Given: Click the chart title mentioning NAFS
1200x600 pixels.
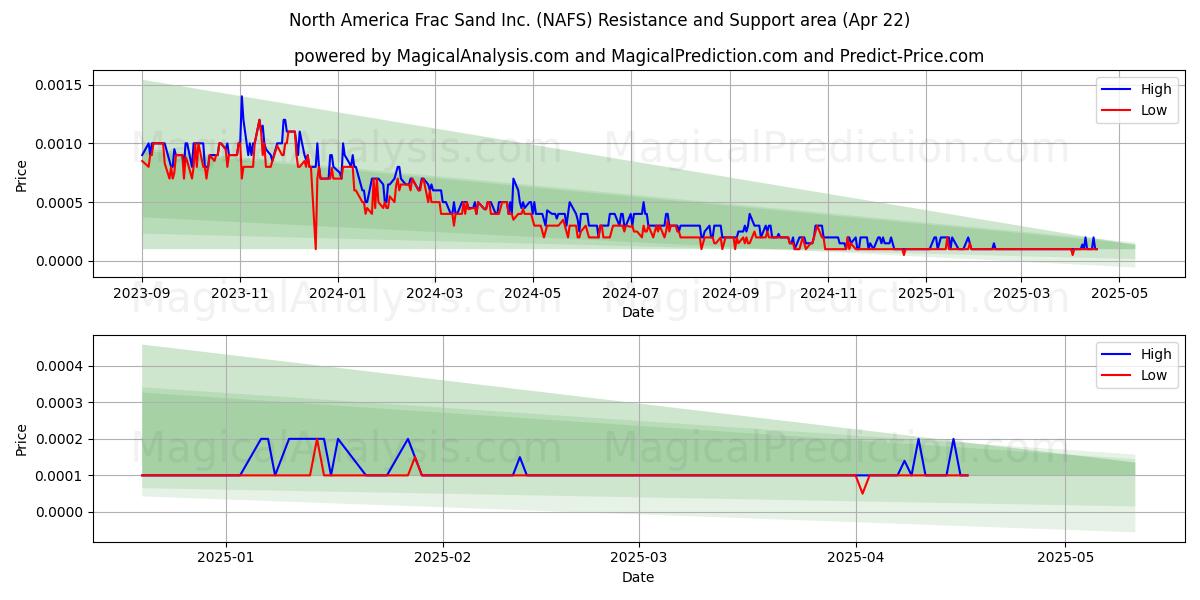Looking at the screenshot, I should tap(599, 20).
